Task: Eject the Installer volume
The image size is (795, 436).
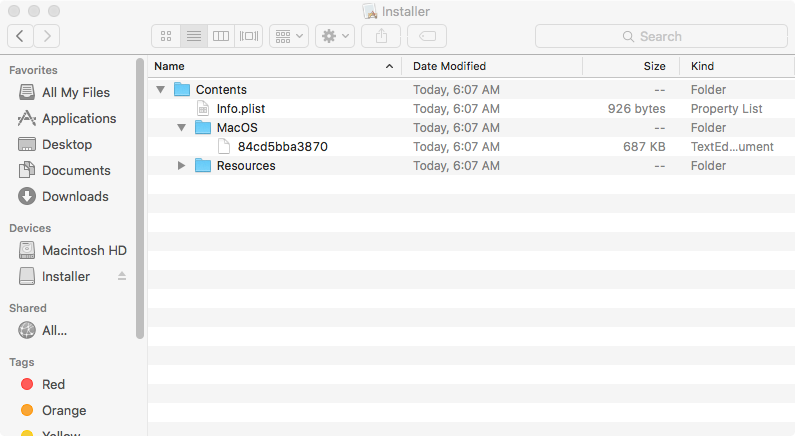Action: (x=122, y=276)
